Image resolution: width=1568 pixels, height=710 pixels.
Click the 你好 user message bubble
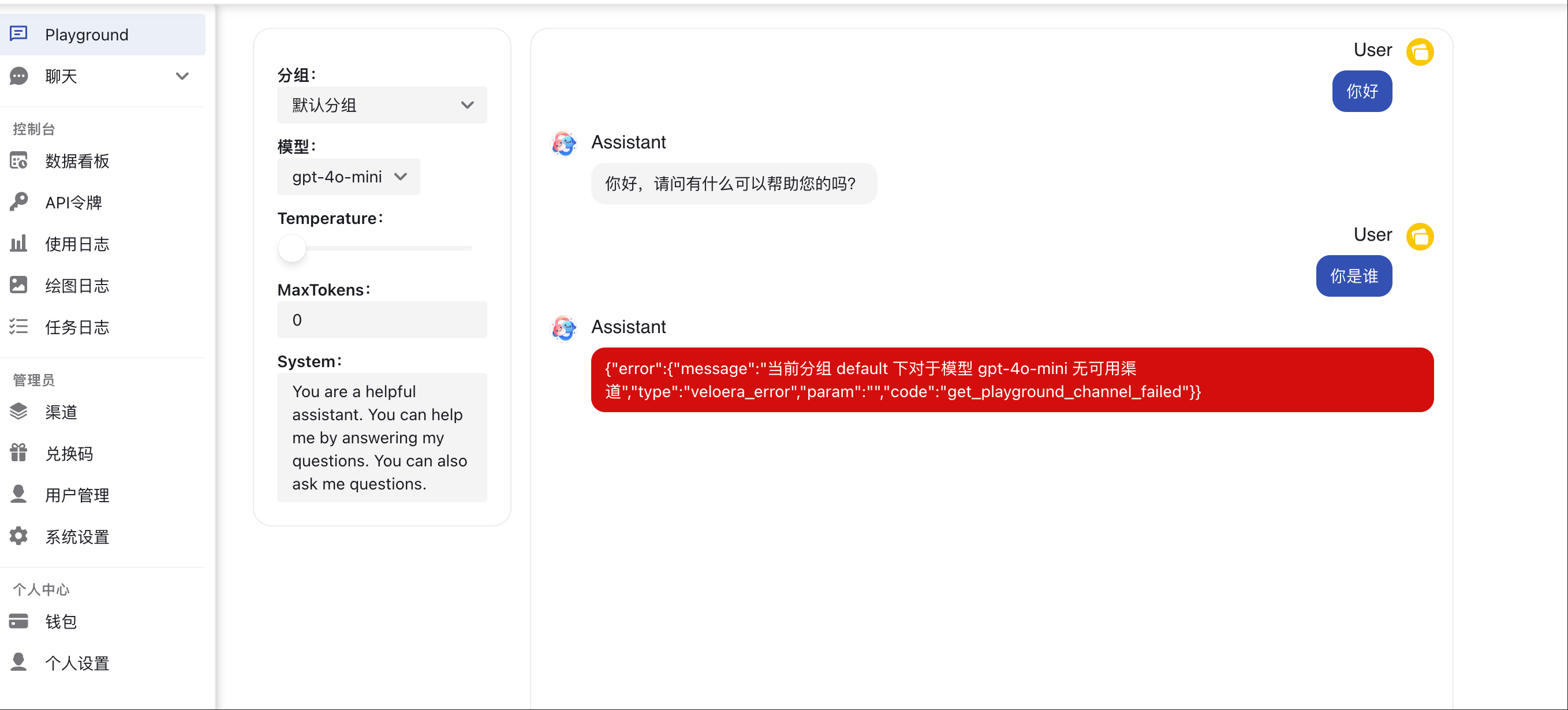point(1362,91)
